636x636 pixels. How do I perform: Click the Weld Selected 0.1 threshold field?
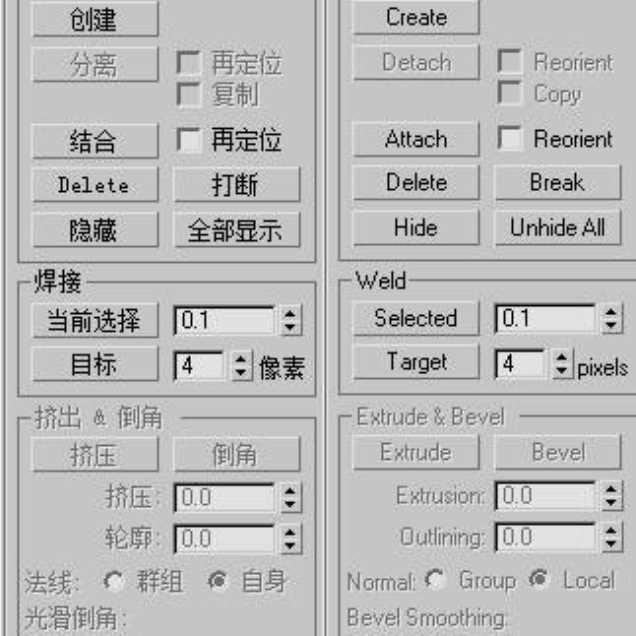pos(546,318)
